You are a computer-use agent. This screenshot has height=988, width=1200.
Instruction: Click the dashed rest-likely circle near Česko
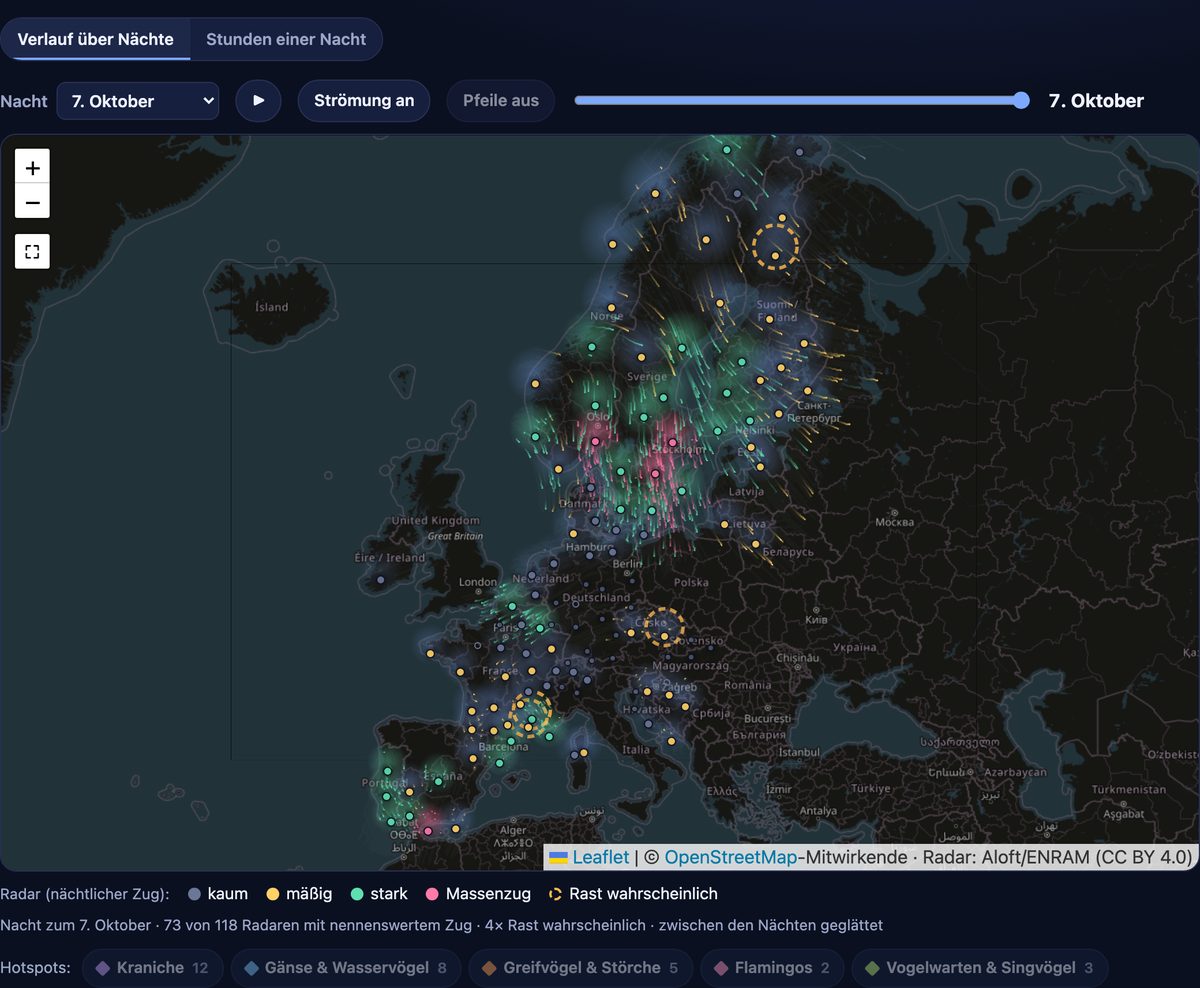pyautogui.click(x=664, y=627)
